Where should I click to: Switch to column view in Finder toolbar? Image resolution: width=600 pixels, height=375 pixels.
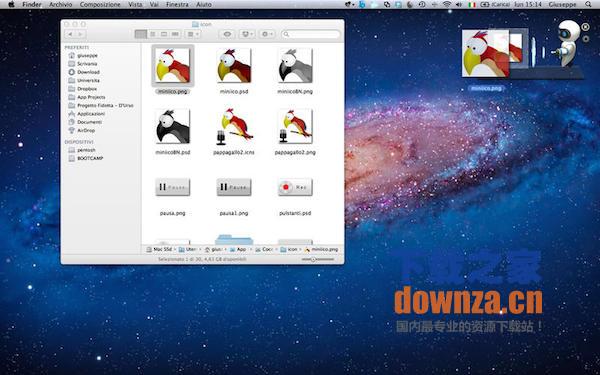click(x=164, y=34)
